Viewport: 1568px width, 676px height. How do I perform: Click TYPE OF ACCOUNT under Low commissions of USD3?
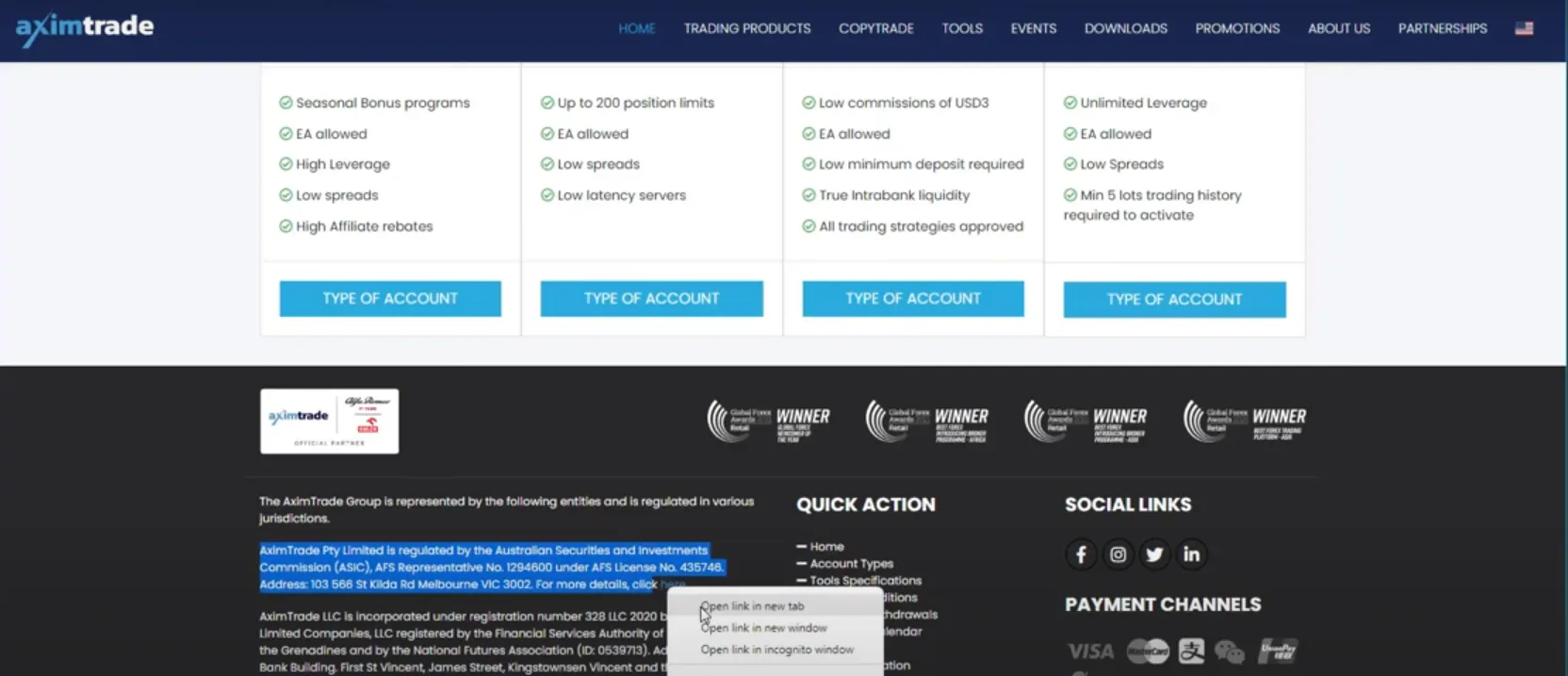coord(913,298)
